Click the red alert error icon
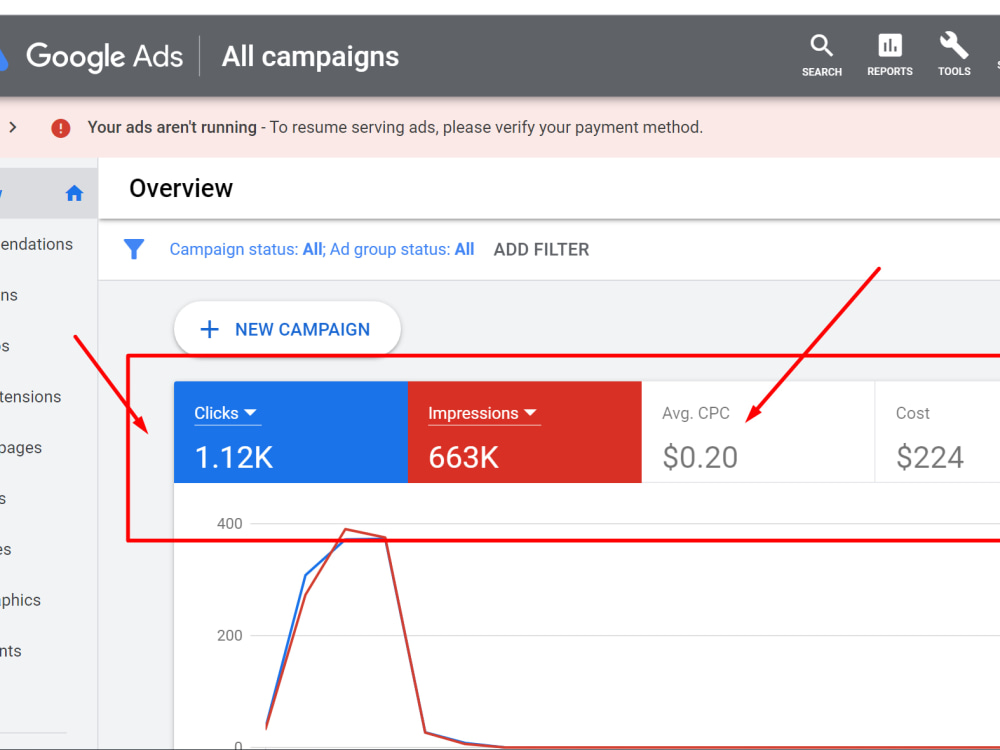The width and height of the screenshot is (1000, 750). pyautogui.click(x=61, y=128)
